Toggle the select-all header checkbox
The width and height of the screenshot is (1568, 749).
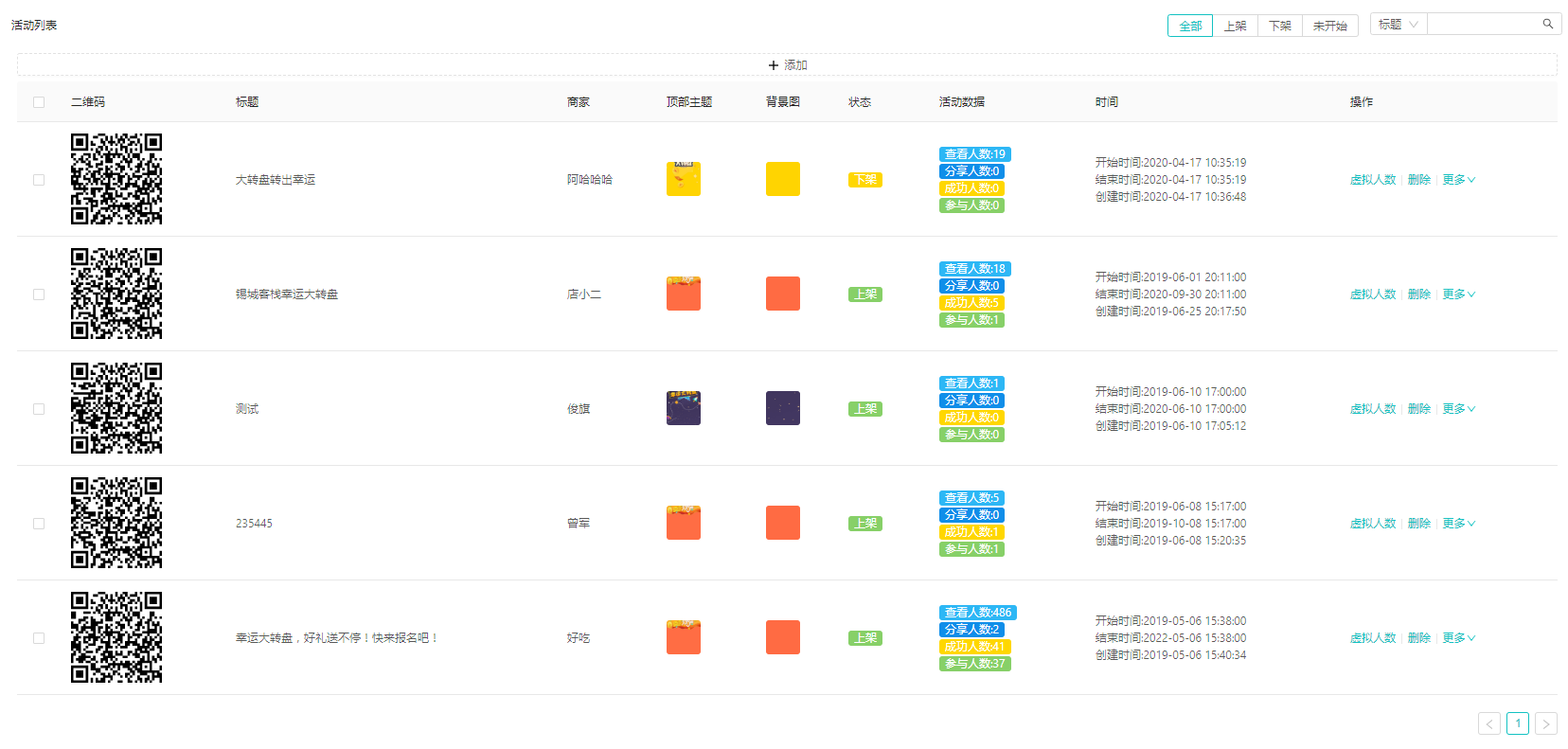point(39,102)
